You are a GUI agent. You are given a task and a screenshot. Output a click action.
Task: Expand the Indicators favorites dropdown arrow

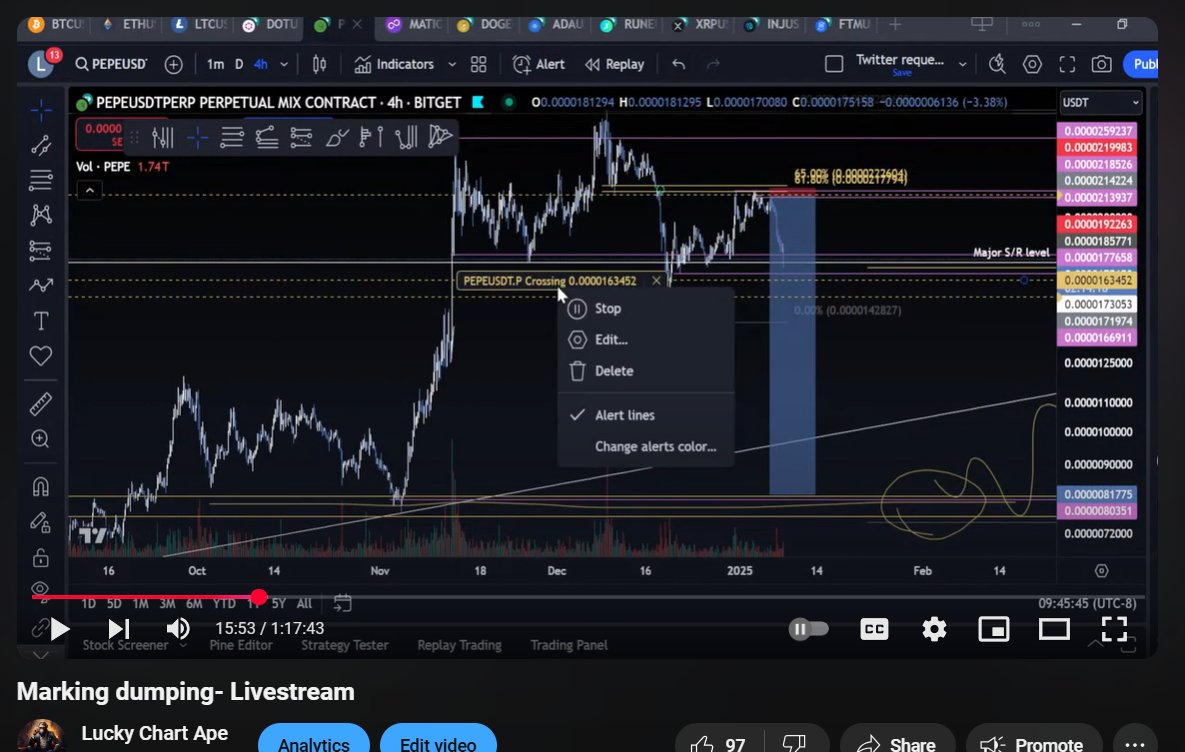tap(452, 64)
